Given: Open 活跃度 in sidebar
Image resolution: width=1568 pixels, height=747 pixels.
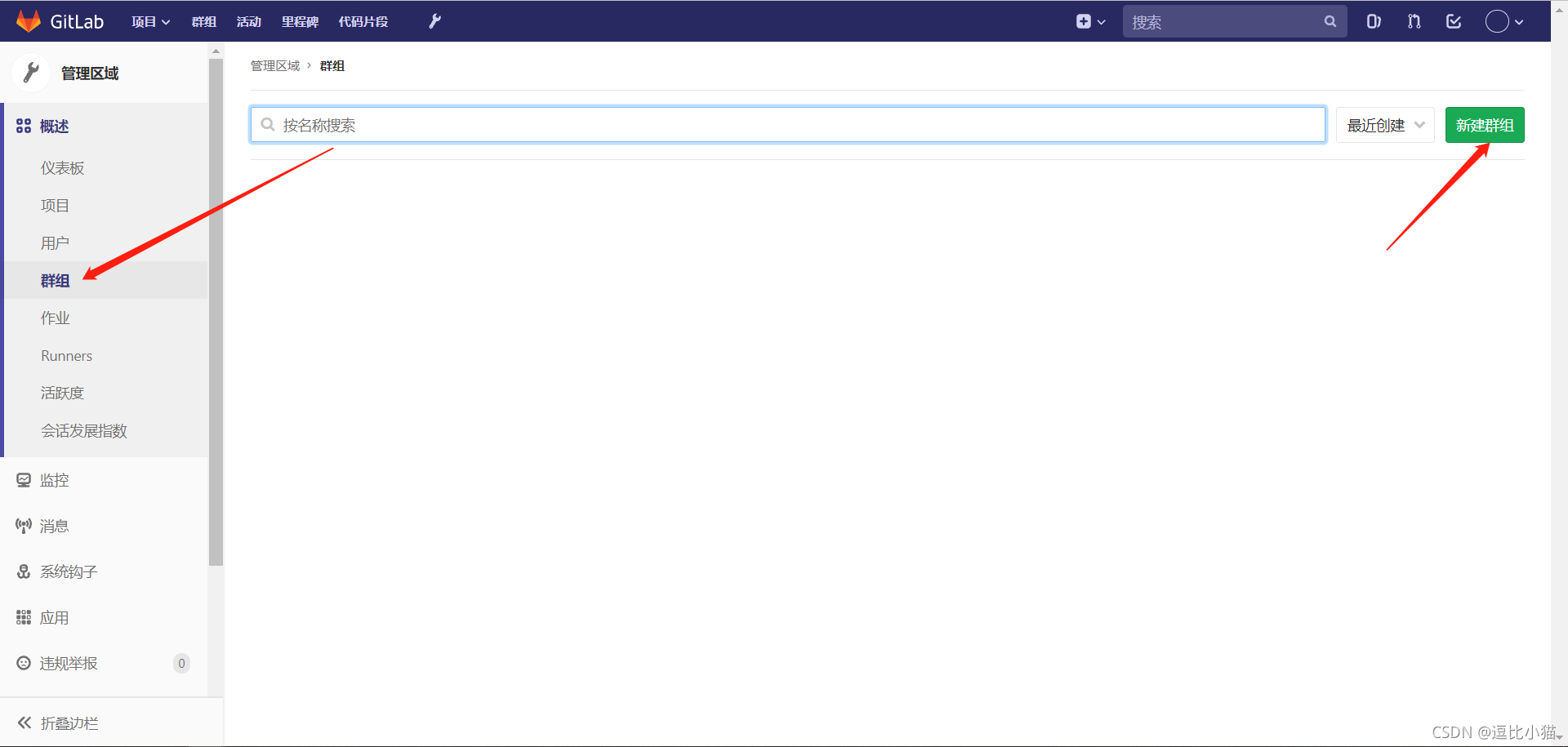Looking at the screenshot, I should [63, 394].
